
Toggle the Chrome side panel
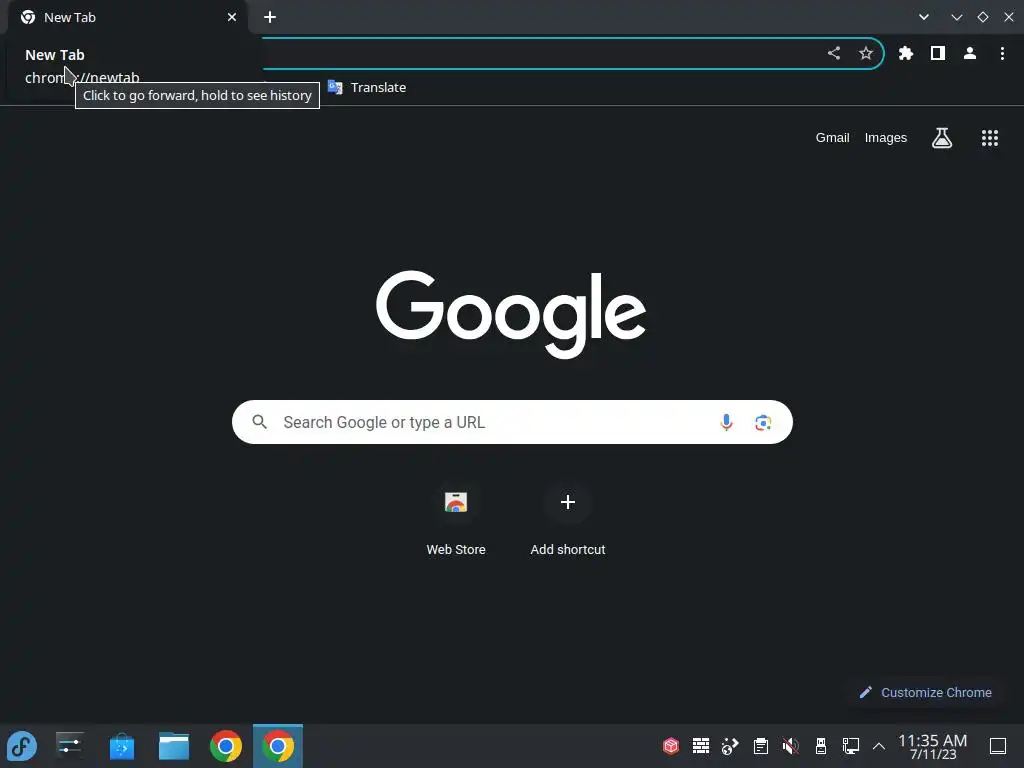pyautogui.click(x=938, y=53)
